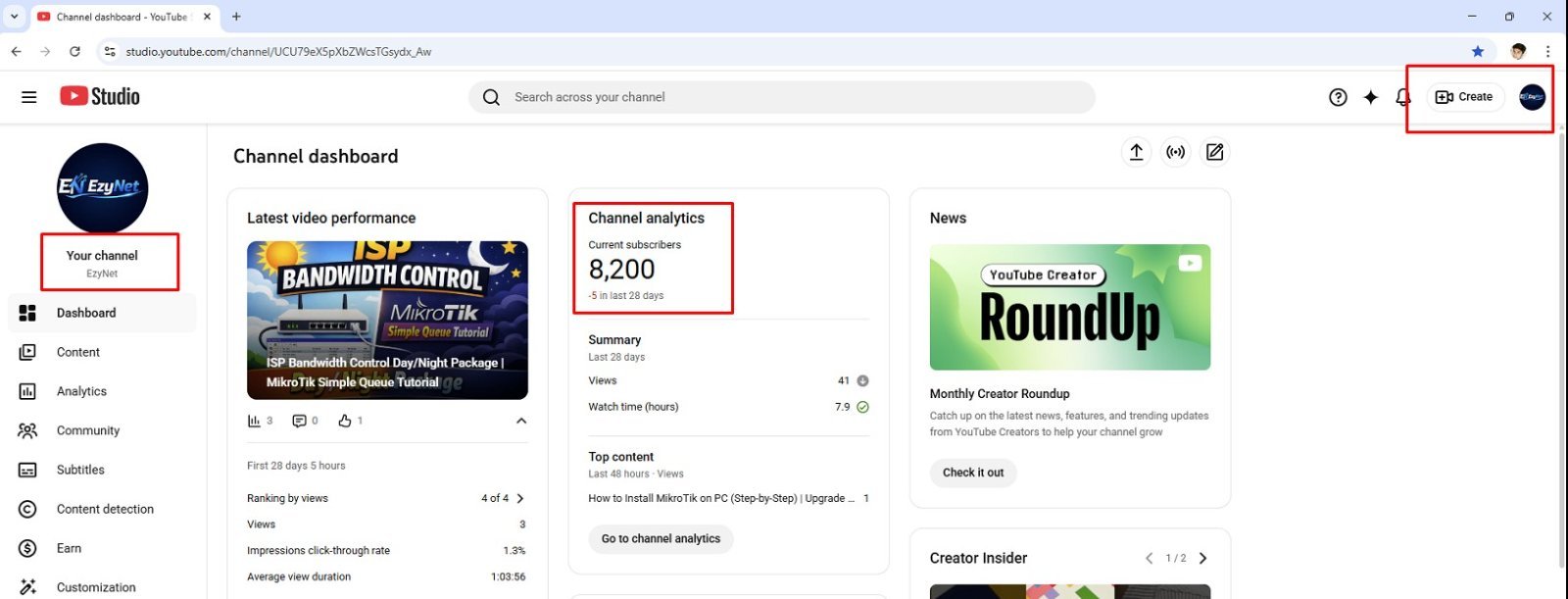
Task: Open the hamburger navigation menu
Action: coord(29,97)
